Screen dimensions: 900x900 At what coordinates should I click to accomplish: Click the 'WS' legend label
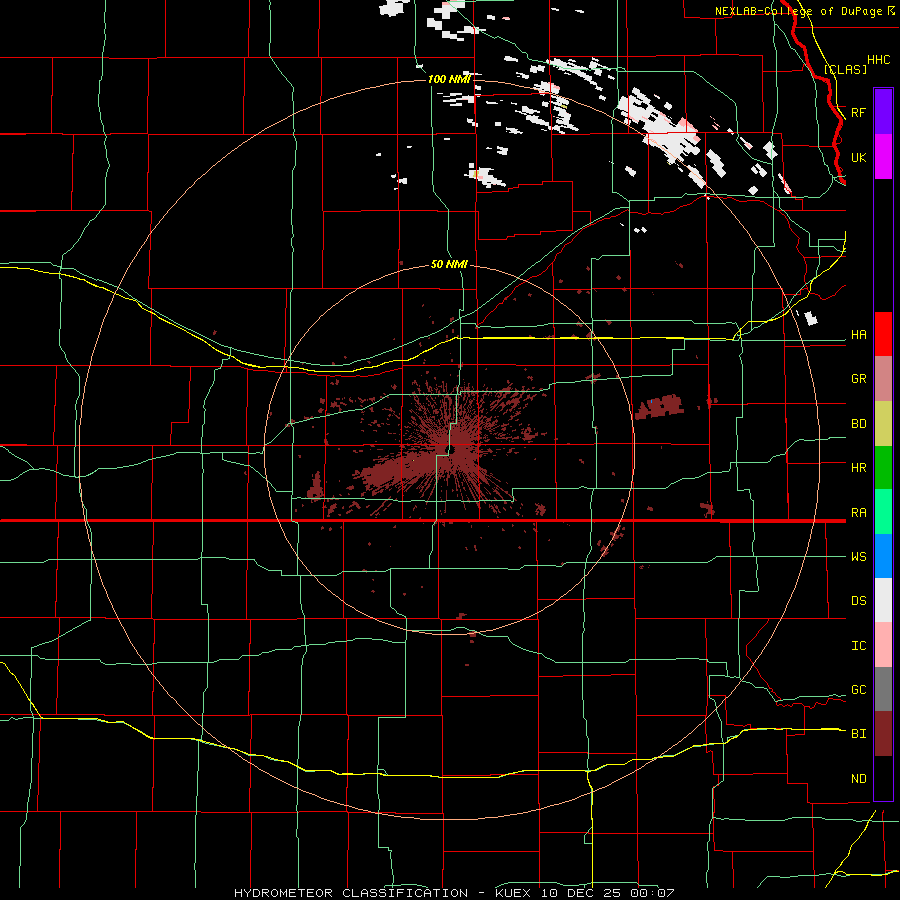click(x=858, y=557)
